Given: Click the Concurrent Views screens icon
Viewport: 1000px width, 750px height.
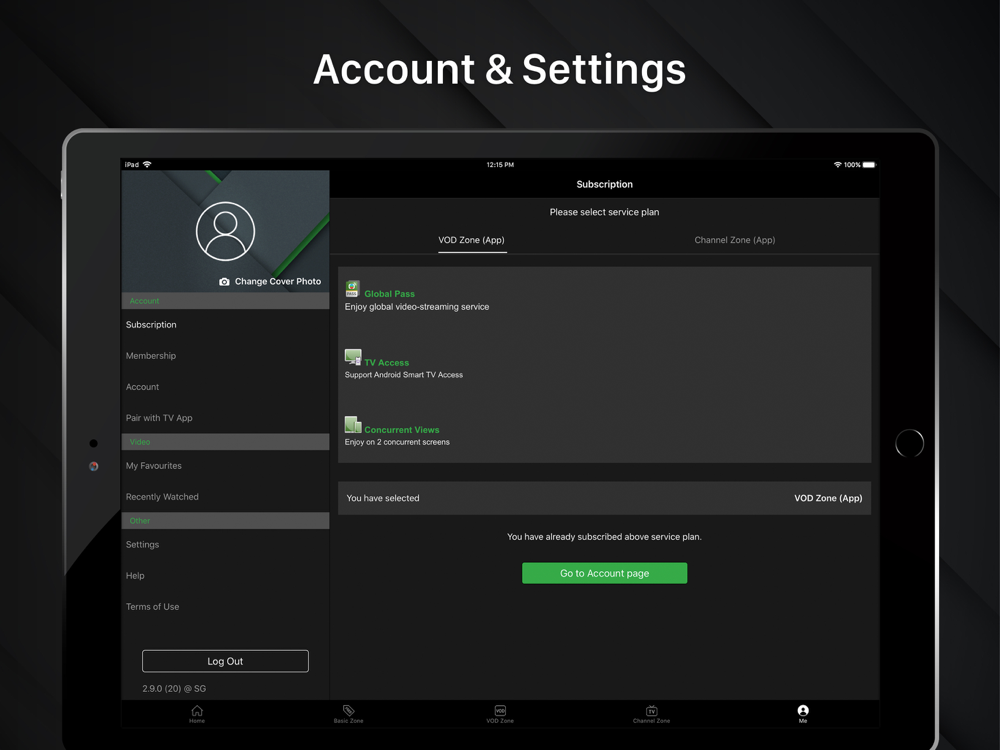Looking at the screenshot, I should tap(353, 425).
